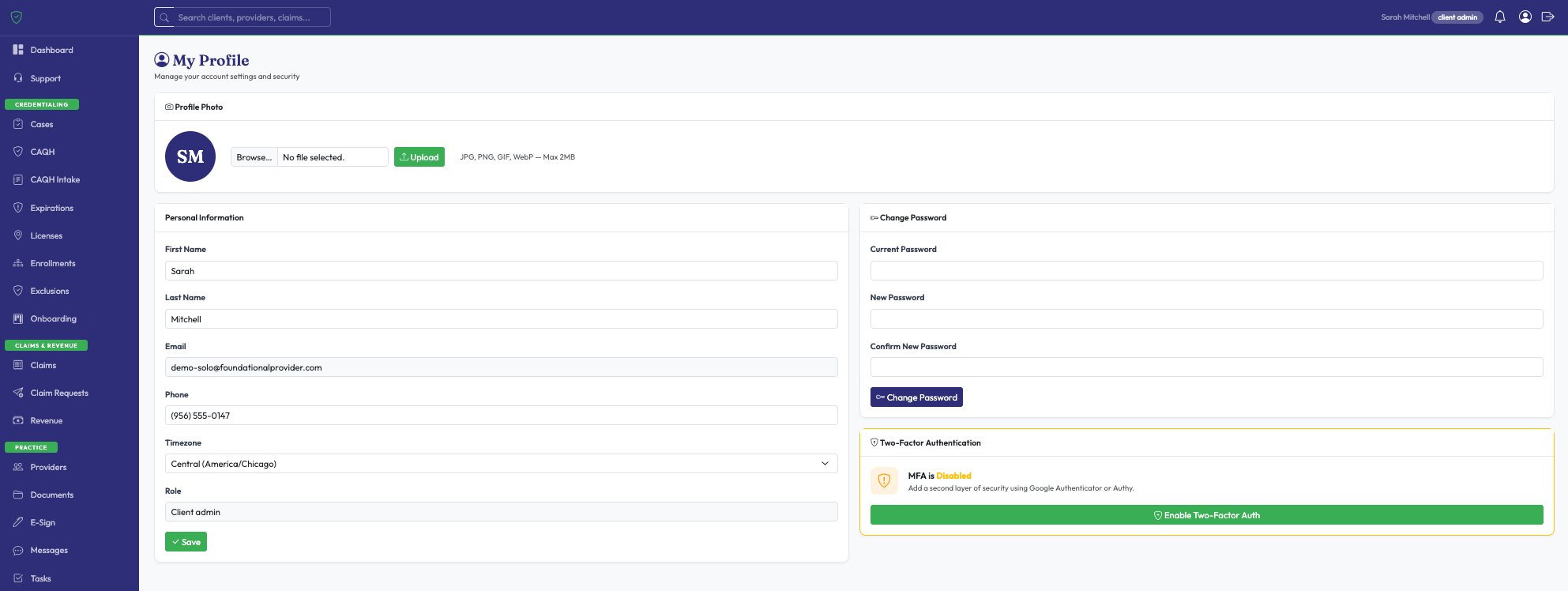
Task: Click Enable Two-Factor Auth button
Action: 1206,515
